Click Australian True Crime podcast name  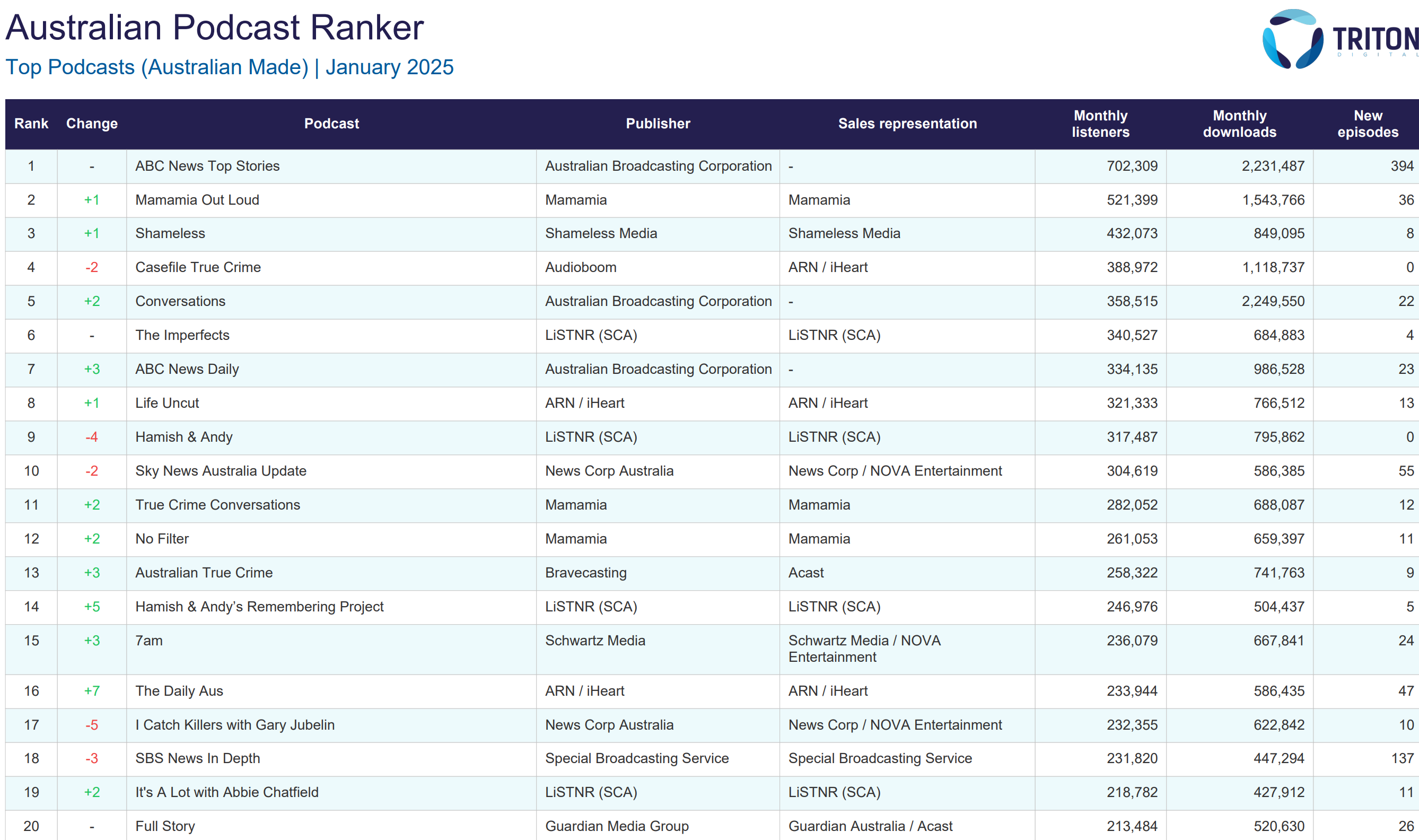(x=204, y=573)
